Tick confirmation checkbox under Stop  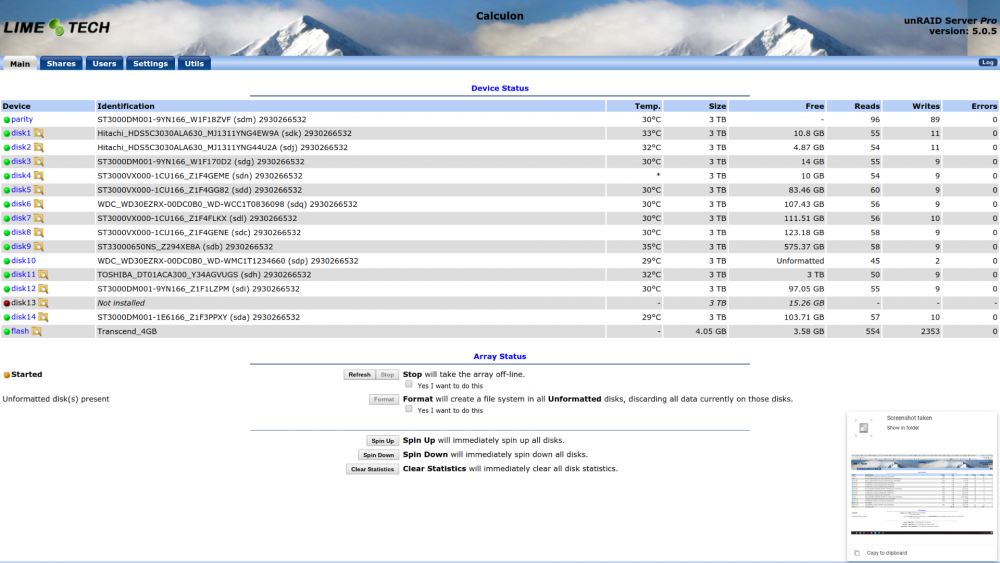(x=409, y=384)
